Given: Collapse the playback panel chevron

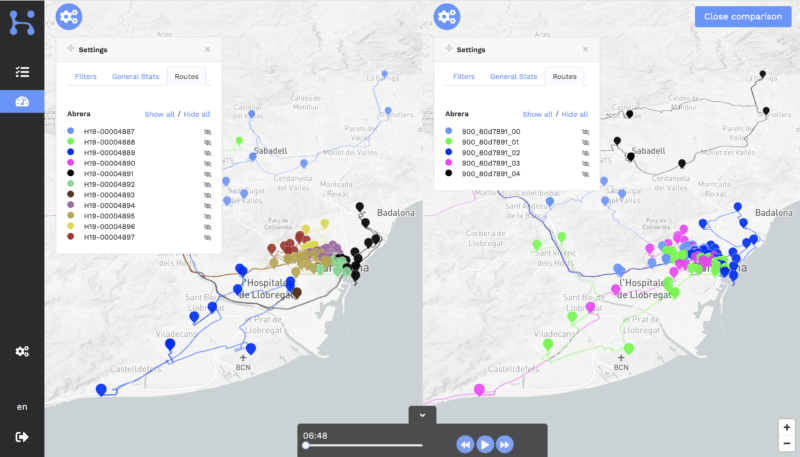Looking at the screenshot, I should click(x=422, y=414).
